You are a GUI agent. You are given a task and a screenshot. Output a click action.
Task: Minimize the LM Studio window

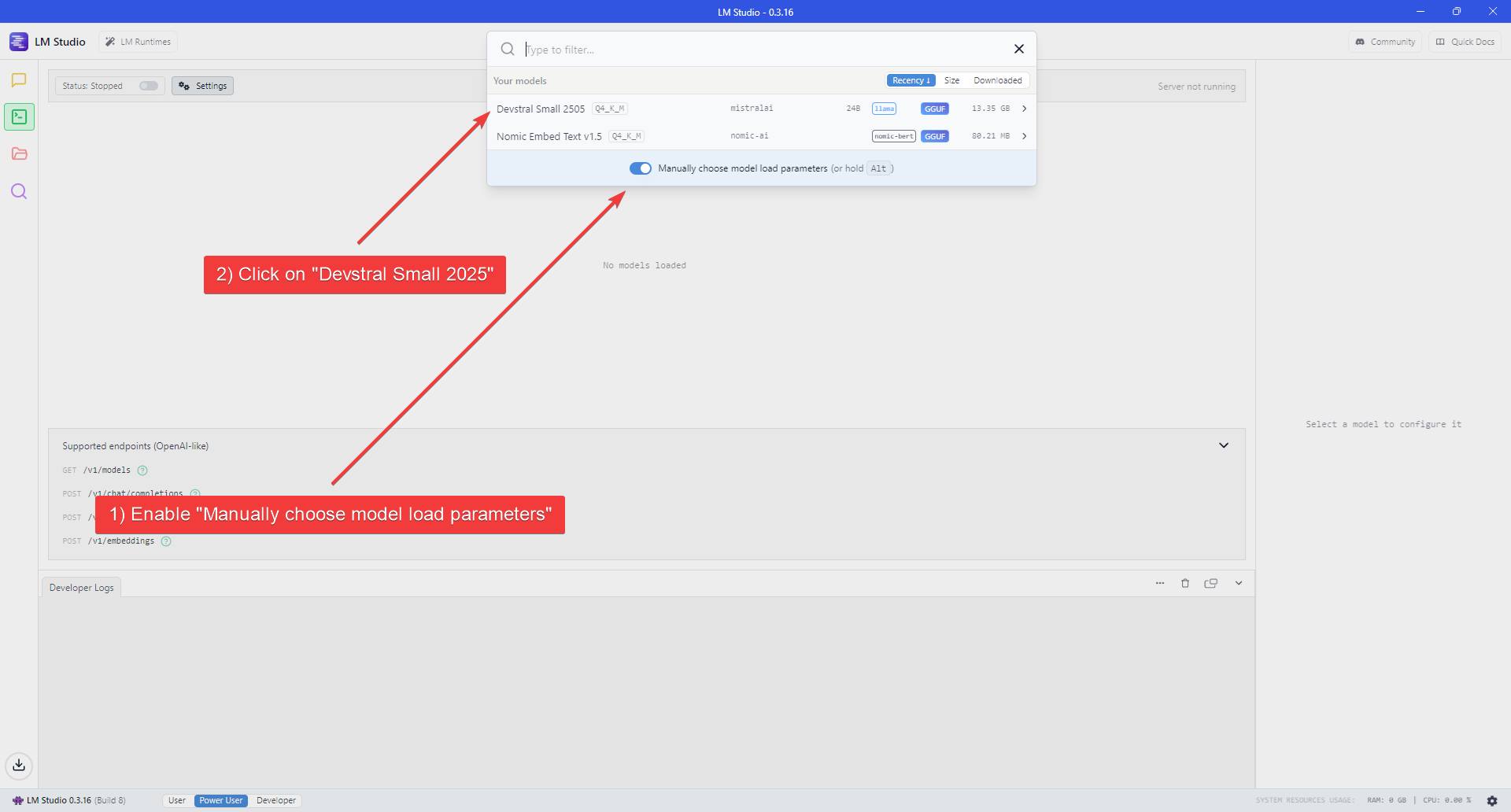click(x=1420, y=11)
